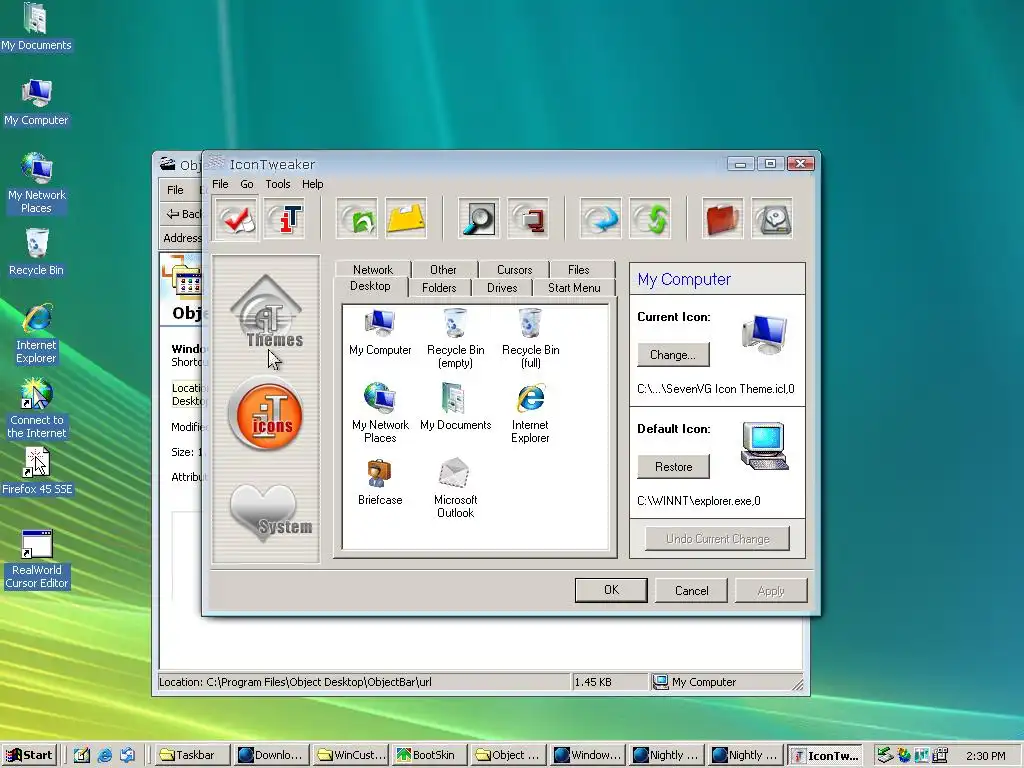Click default icon path C:\WINNT\explorer.exe,0

(x=699, y=501)
